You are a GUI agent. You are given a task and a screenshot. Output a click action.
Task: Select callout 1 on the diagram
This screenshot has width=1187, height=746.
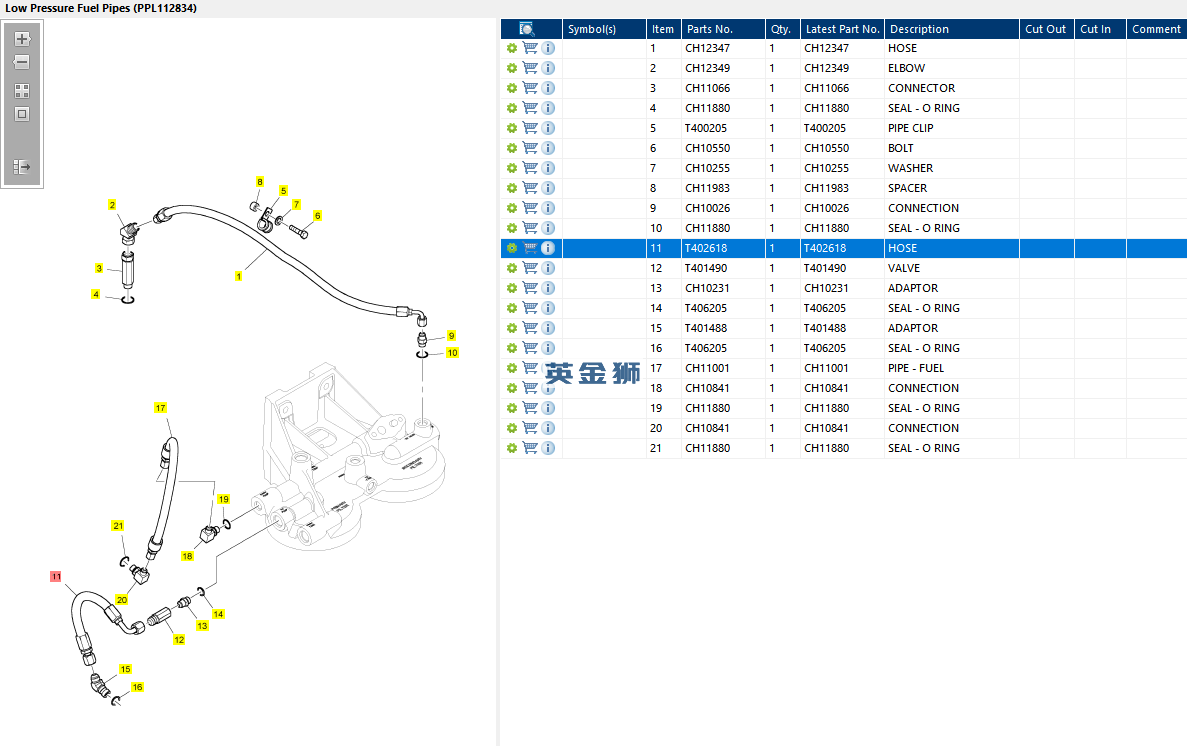tap(238, 276)
